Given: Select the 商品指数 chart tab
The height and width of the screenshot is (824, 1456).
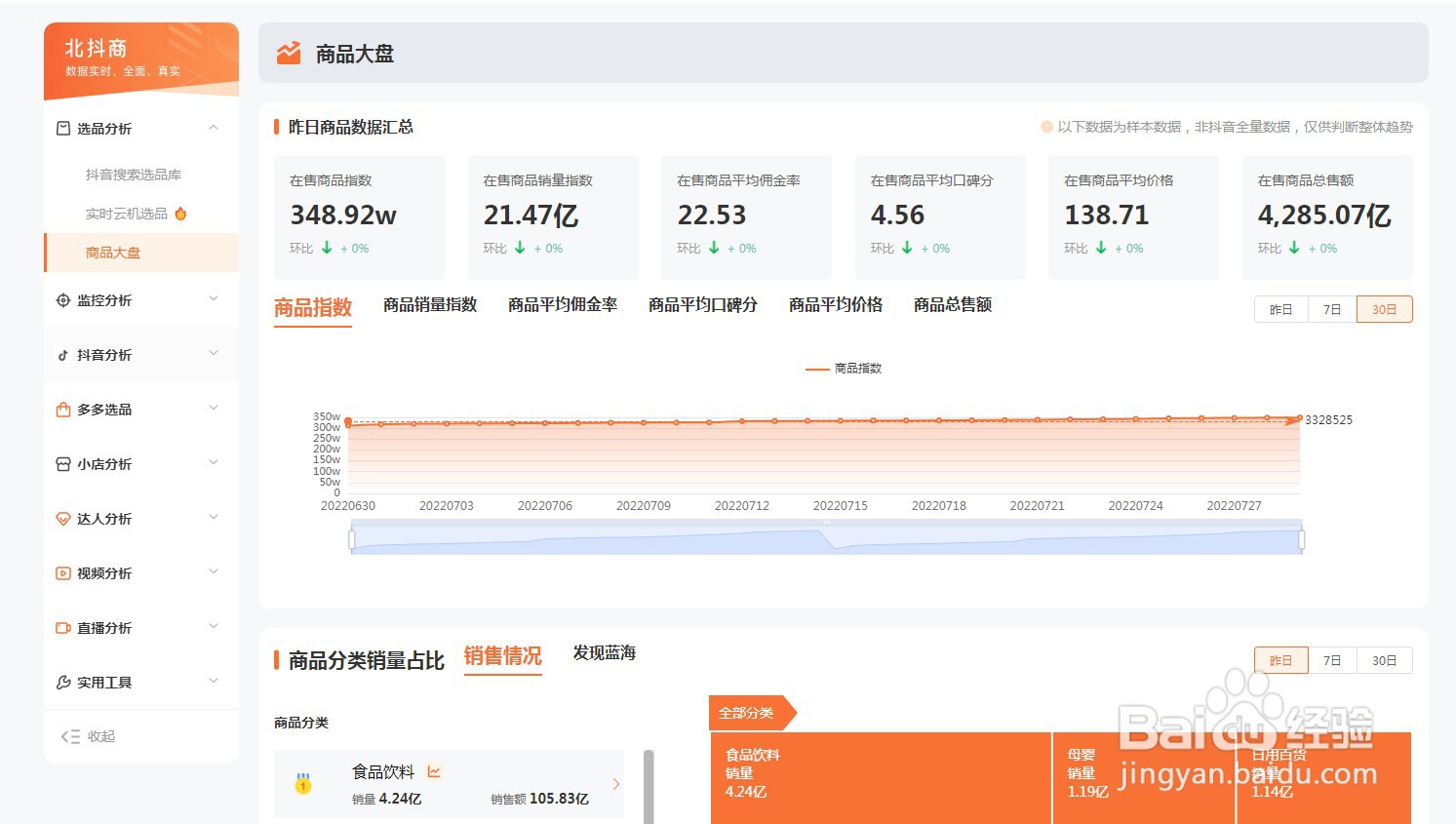Looking at the screenshot, I should tap(313, 308).
